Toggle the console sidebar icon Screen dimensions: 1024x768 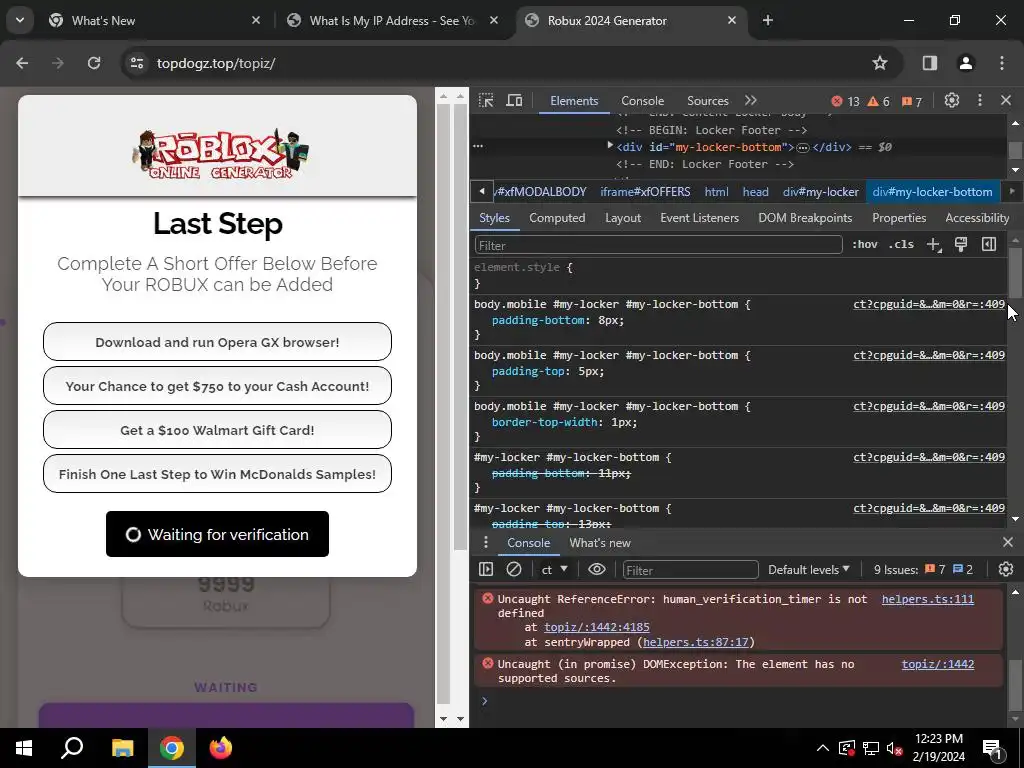(486, 569)
